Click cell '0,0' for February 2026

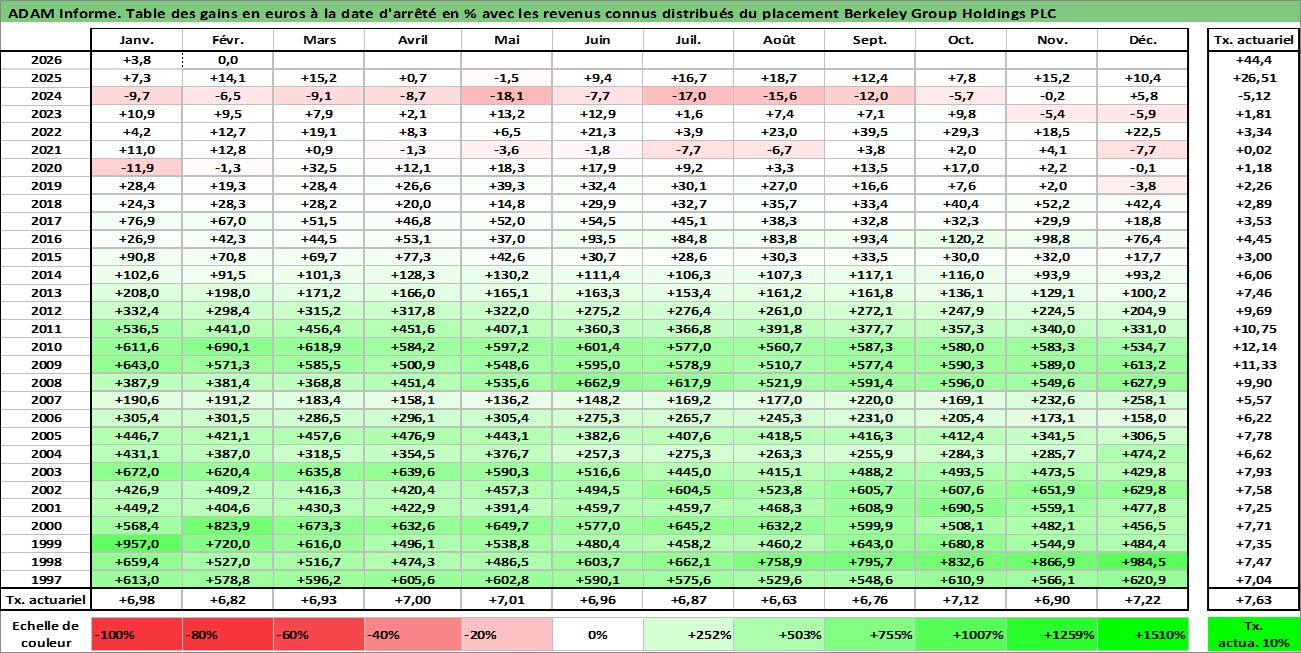pyautogui.click(x=228, y=59)
